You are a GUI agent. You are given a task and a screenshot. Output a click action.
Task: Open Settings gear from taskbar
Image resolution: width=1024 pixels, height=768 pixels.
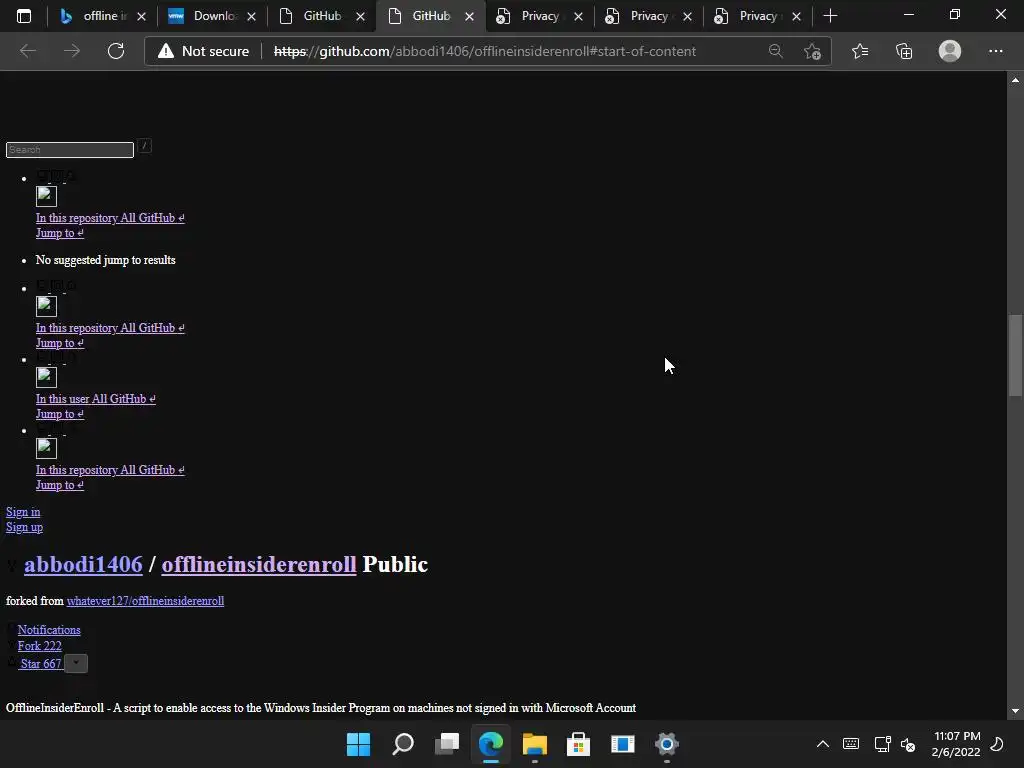click(x=667, y=744)
